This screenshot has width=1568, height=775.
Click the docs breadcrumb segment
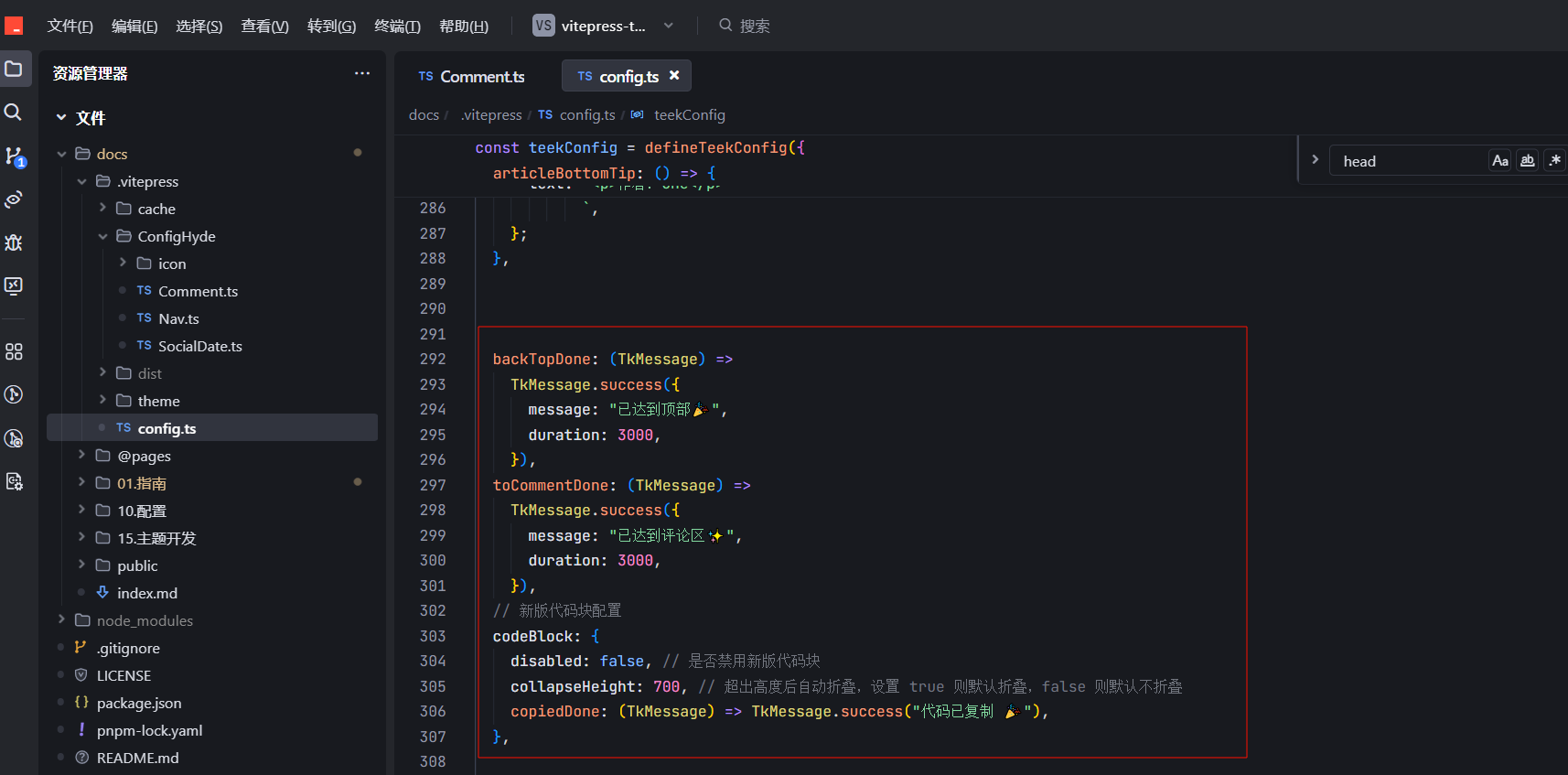(424, 114)
